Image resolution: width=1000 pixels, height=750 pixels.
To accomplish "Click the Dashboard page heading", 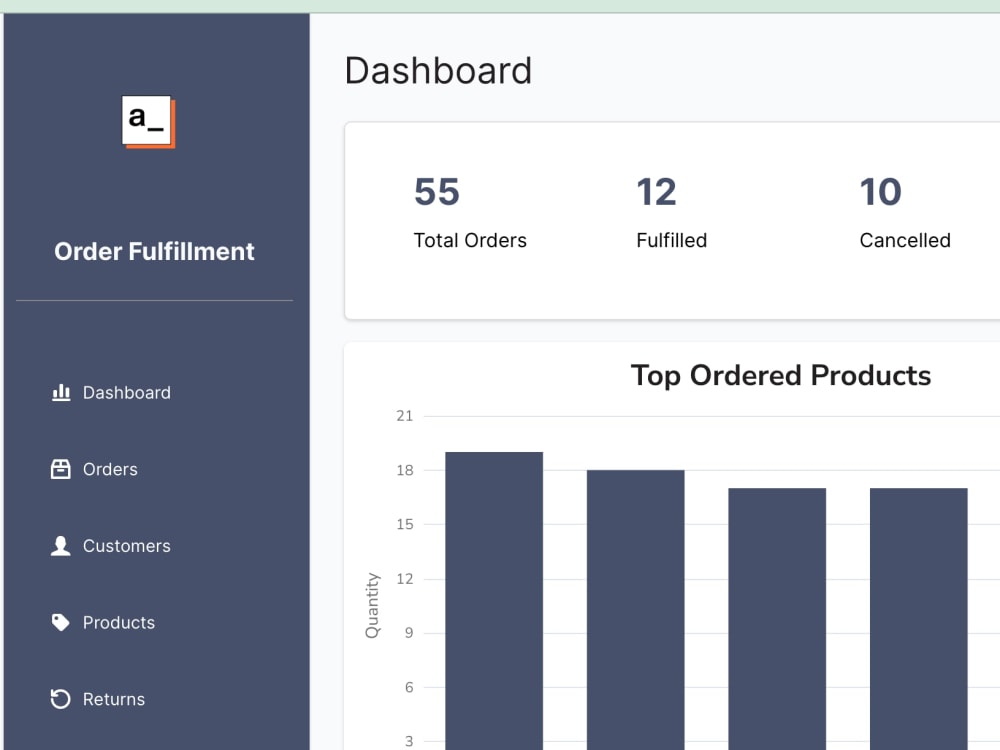I will pos(438,70).
